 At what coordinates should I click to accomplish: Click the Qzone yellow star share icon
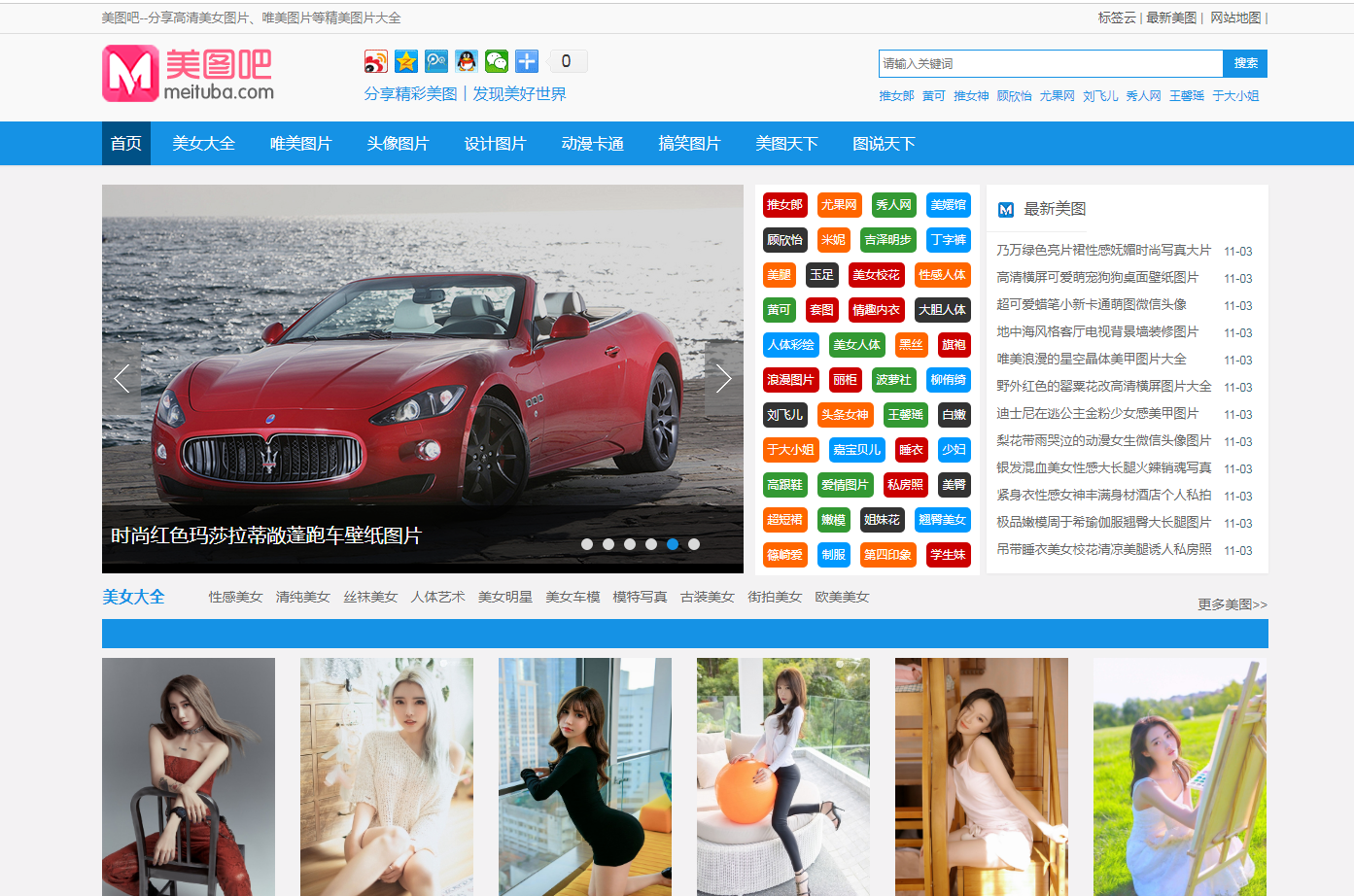click(406, 62)
